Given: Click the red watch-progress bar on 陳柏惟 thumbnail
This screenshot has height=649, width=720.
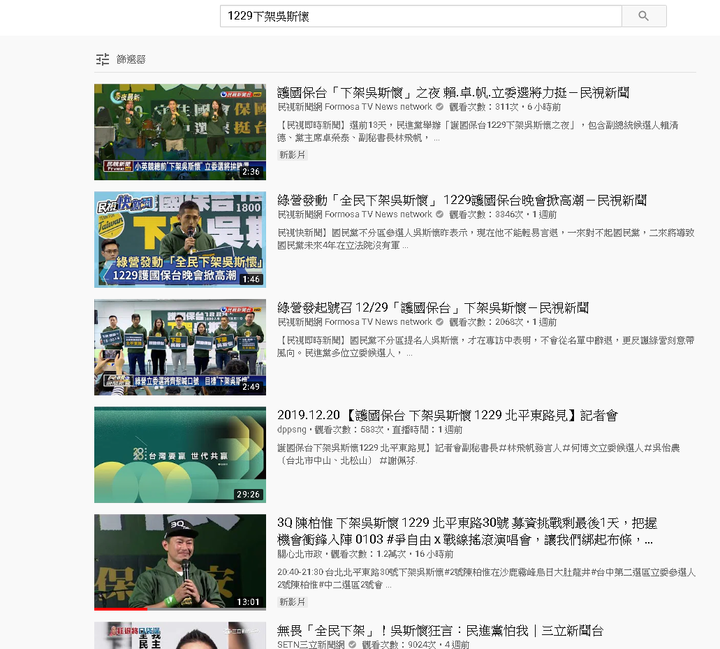Looking at the screenshot, I should (x=121, y=609).
